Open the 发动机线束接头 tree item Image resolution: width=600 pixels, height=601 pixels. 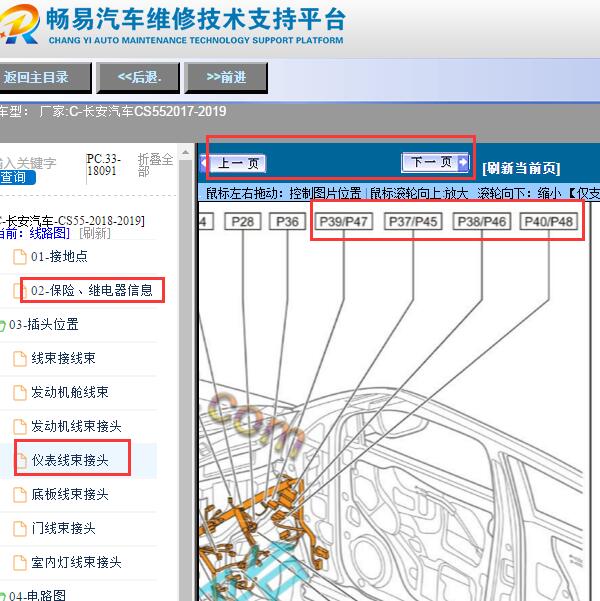76,426
